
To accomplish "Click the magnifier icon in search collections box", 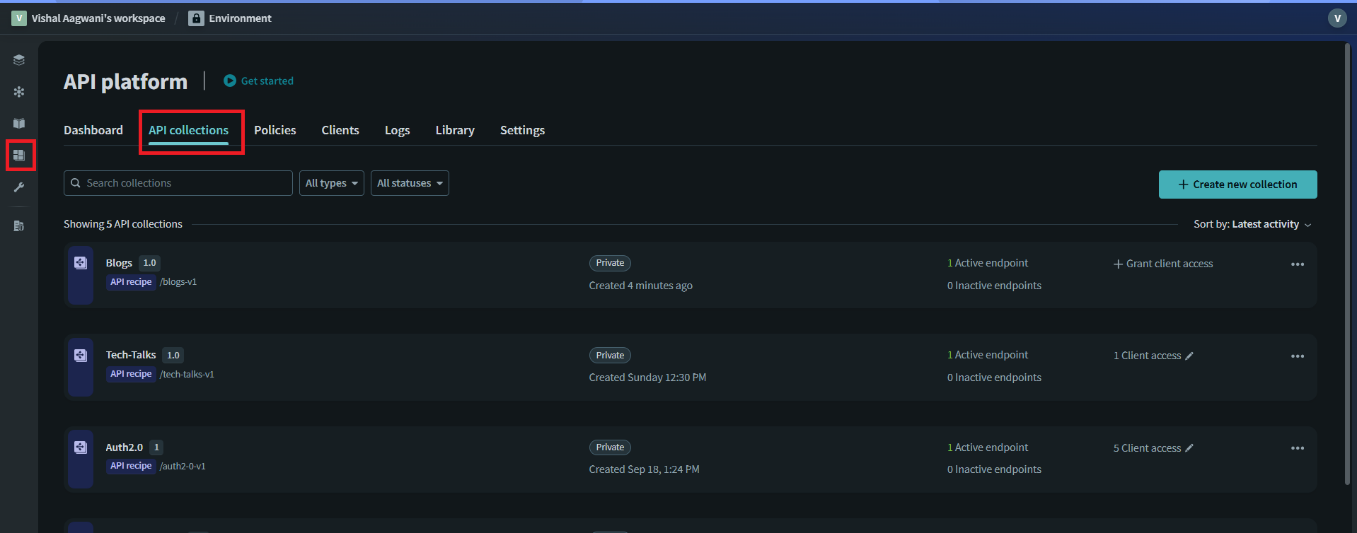I will pos(76,183).
